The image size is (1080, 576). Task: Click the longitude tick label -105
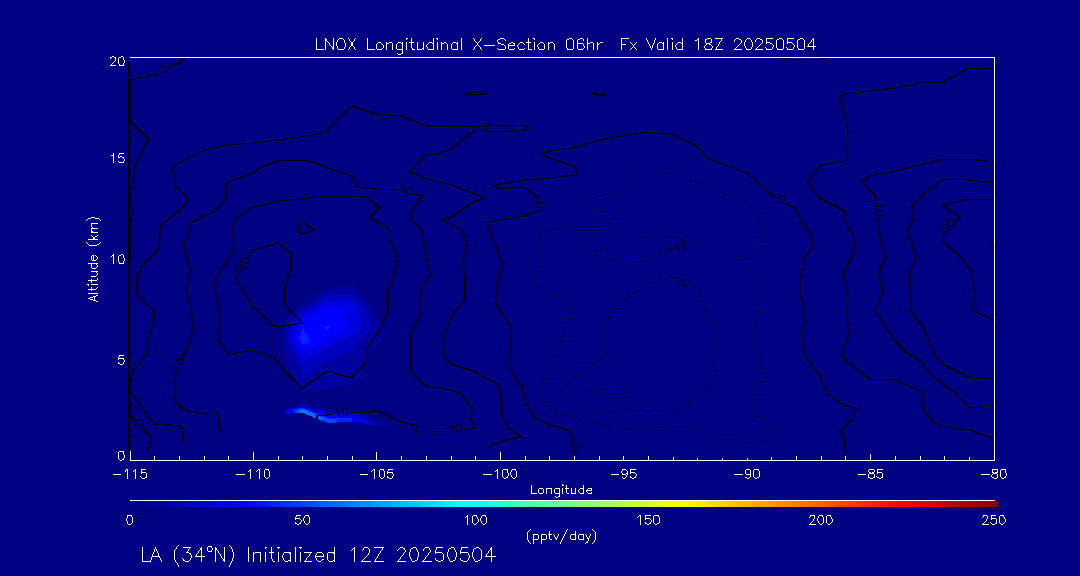(377, 474)
